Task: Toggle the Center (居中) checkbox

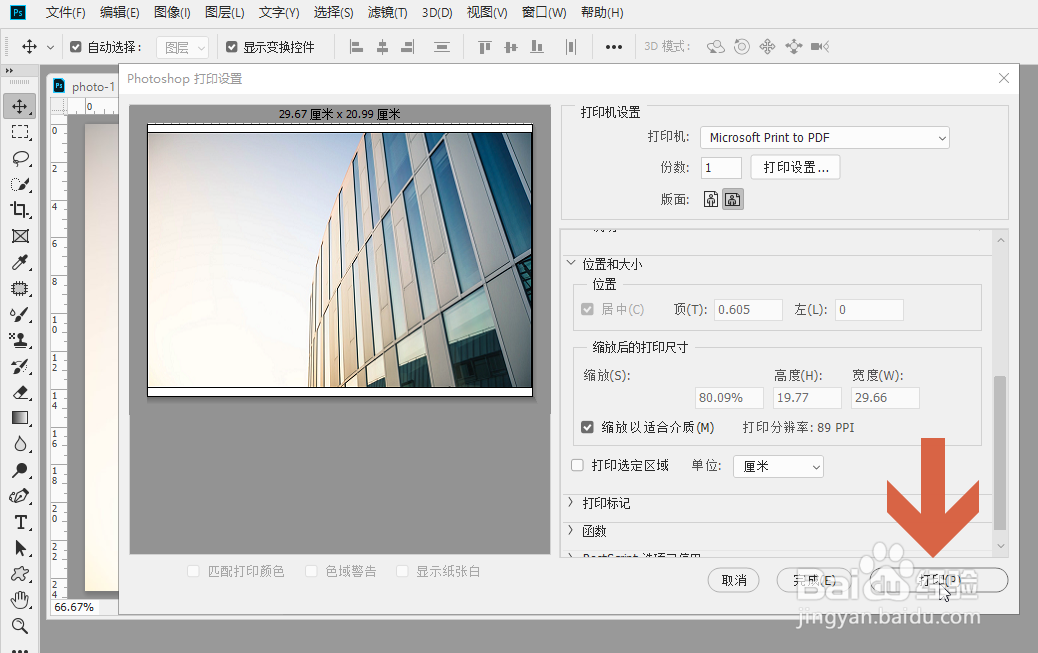Action: pos(587,309)
